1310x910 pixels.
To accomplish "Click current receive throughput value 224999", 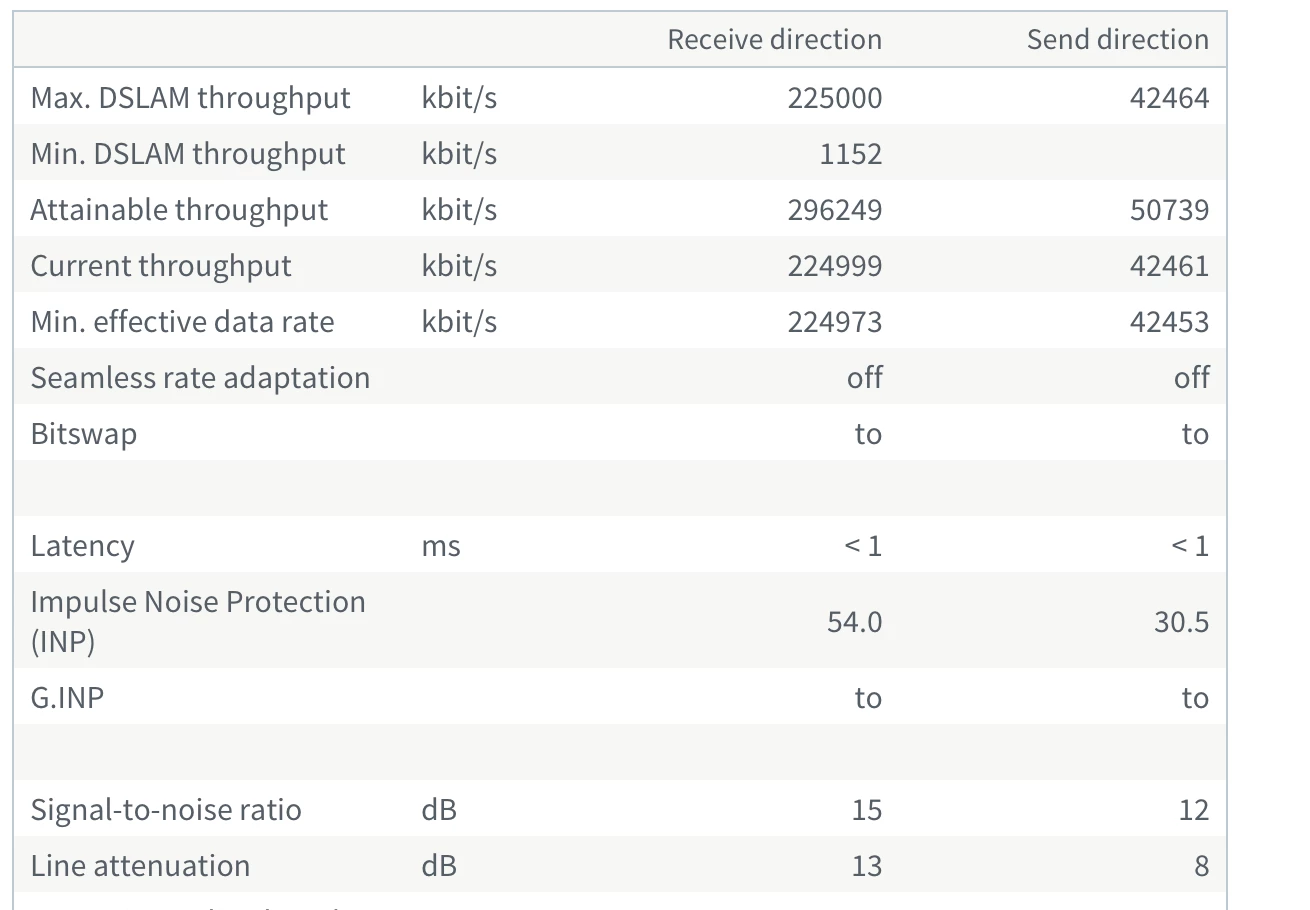I will [834, 266].
